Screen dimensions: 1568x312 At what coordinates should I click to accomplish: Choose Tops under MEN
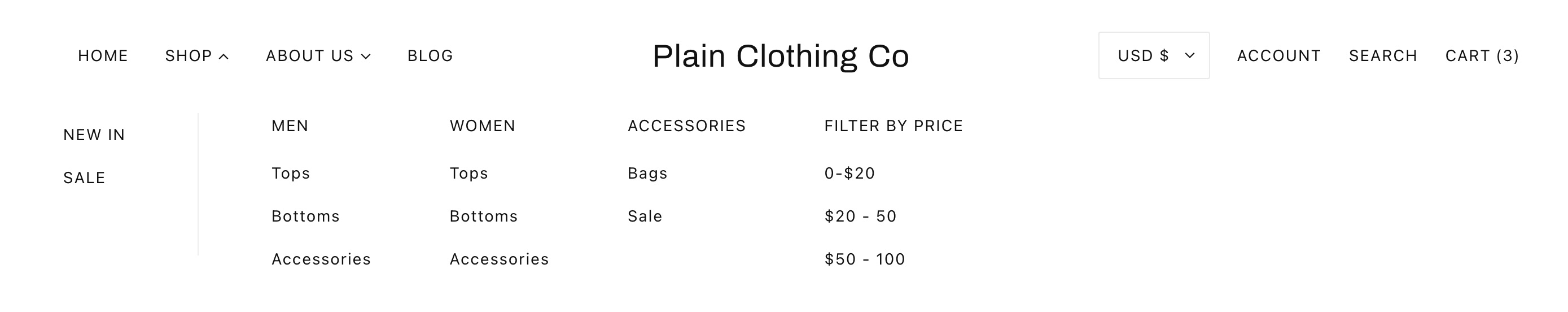point(291,174)
